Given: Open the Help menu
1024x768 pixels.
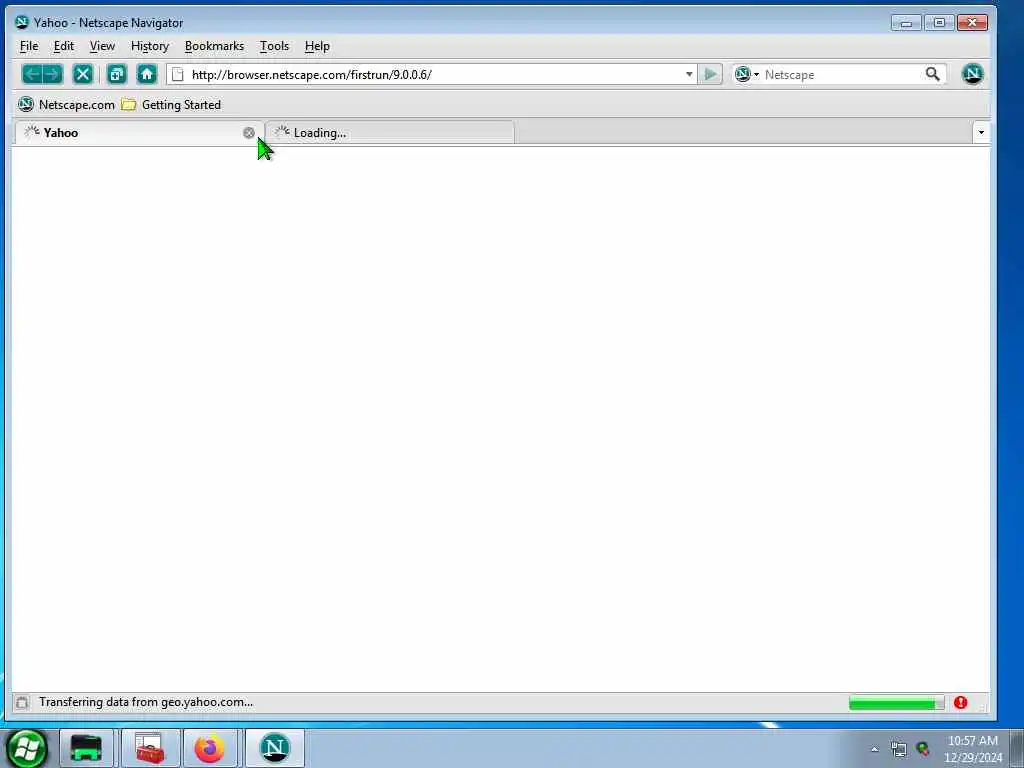Looking at the screenshot, I should 317,46.
